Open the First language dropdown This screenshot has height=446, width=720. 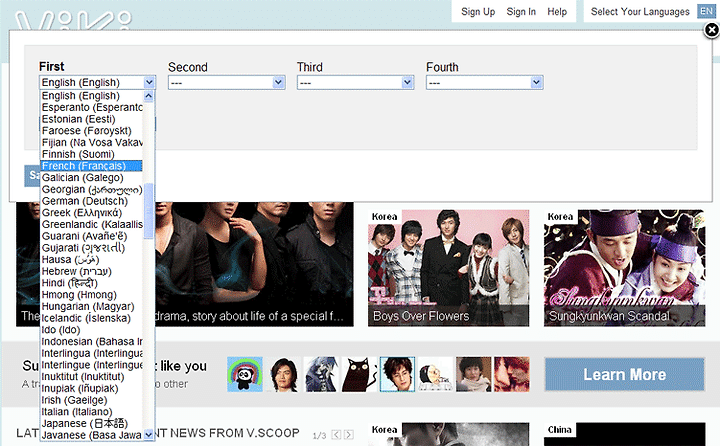click(x=97, y=82)
